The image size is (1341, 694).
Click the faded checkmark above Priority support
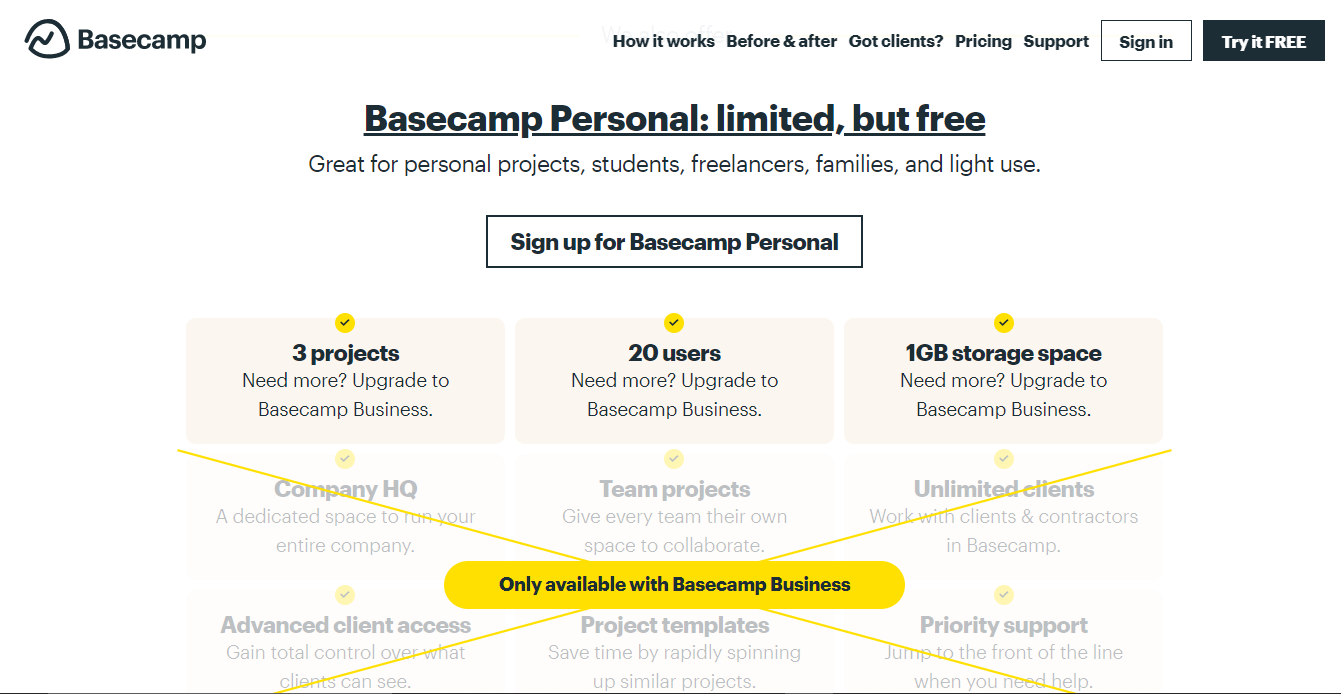coord(1004,595)
